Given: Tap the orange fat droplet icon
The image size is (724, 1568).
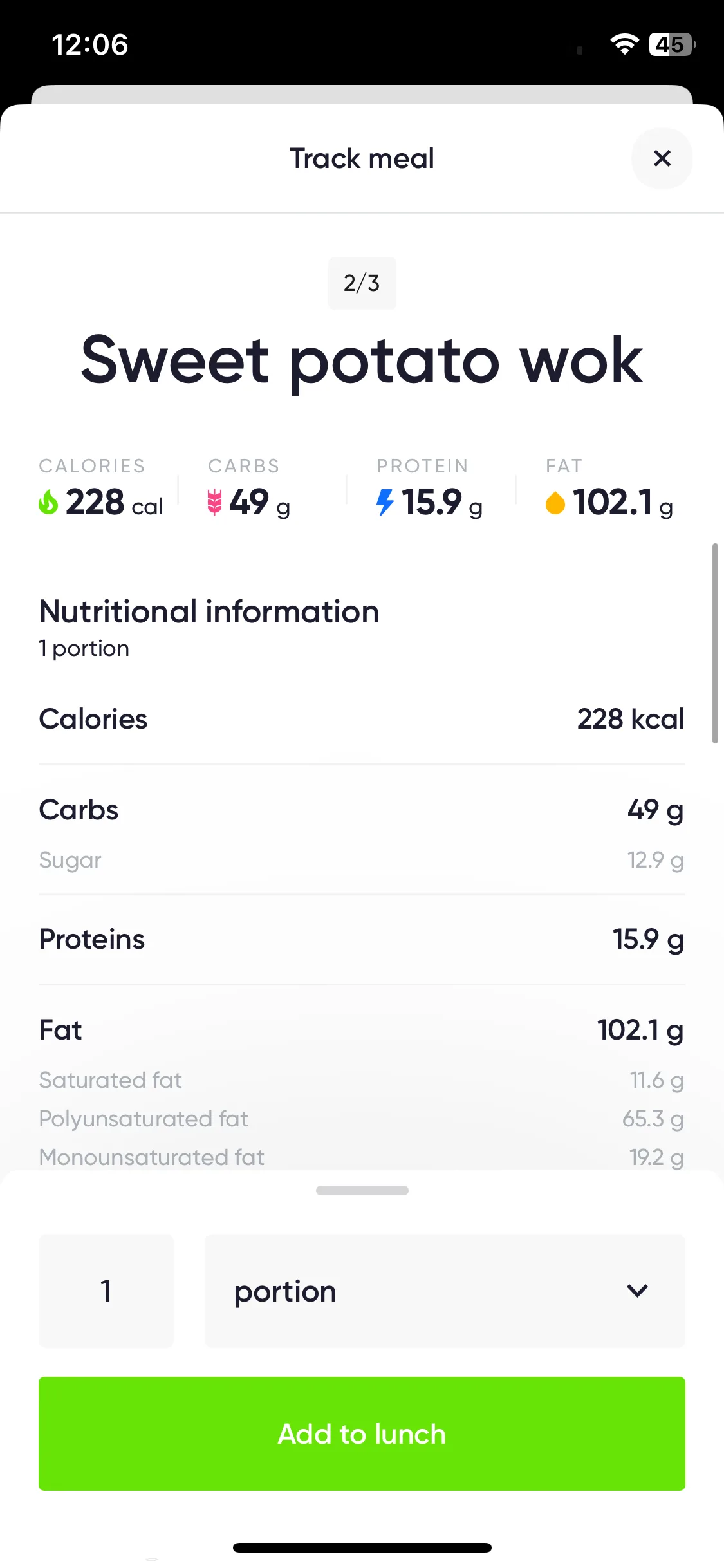Looking at the screenshot, I should coord(555,503).
